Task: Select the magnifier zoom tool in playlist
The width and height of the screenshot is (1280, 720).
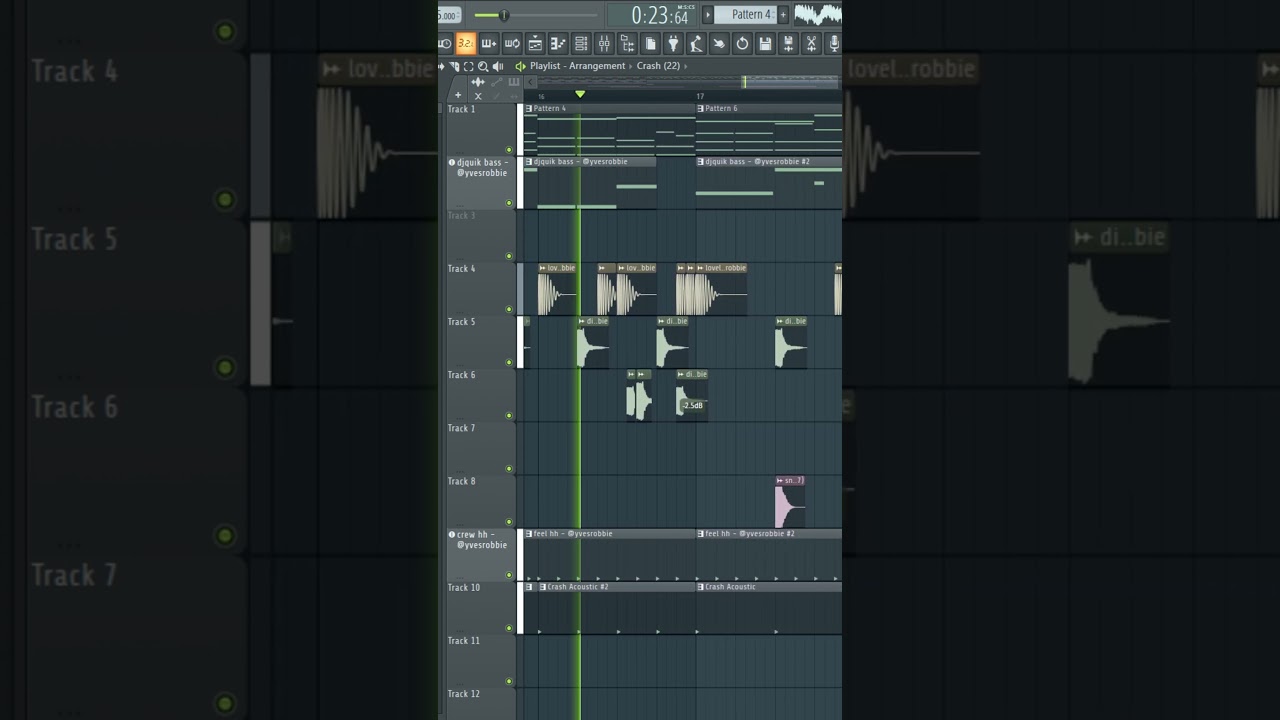Action: coord(483,66)
